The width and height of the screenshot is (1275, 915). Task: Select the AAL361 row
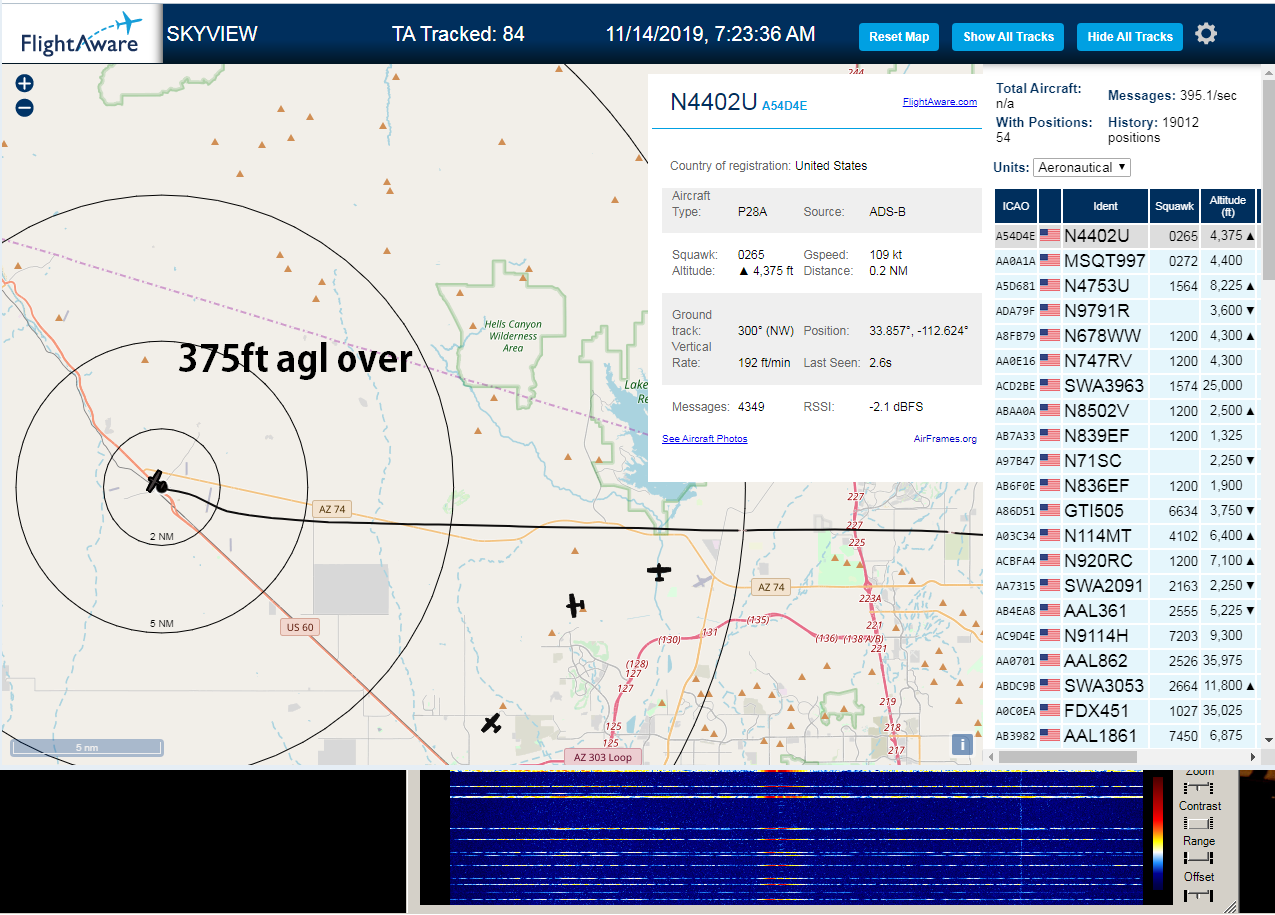click(x=1126, y=611)
